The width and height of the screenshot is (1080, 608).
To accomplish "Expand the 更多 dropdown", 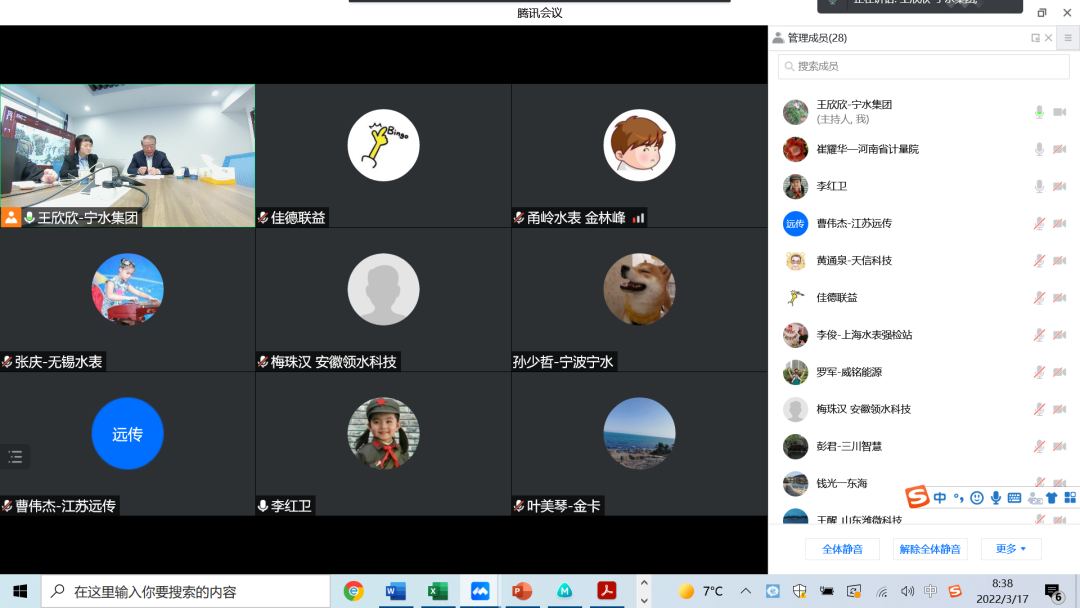I will click(x=1011, y=549).
